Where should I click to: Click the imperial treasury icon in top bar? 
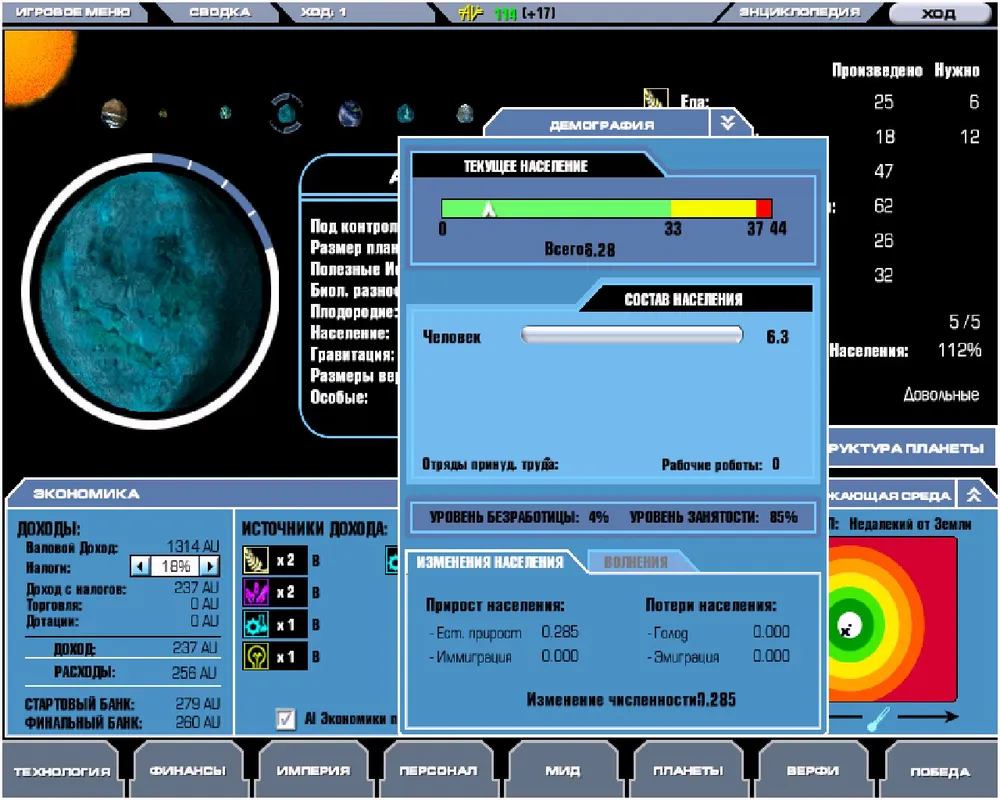(x=470, y=13)
